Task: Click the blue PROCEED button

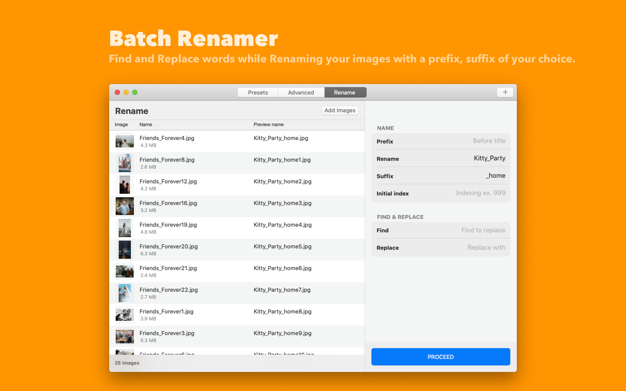Action: (440, 357)
